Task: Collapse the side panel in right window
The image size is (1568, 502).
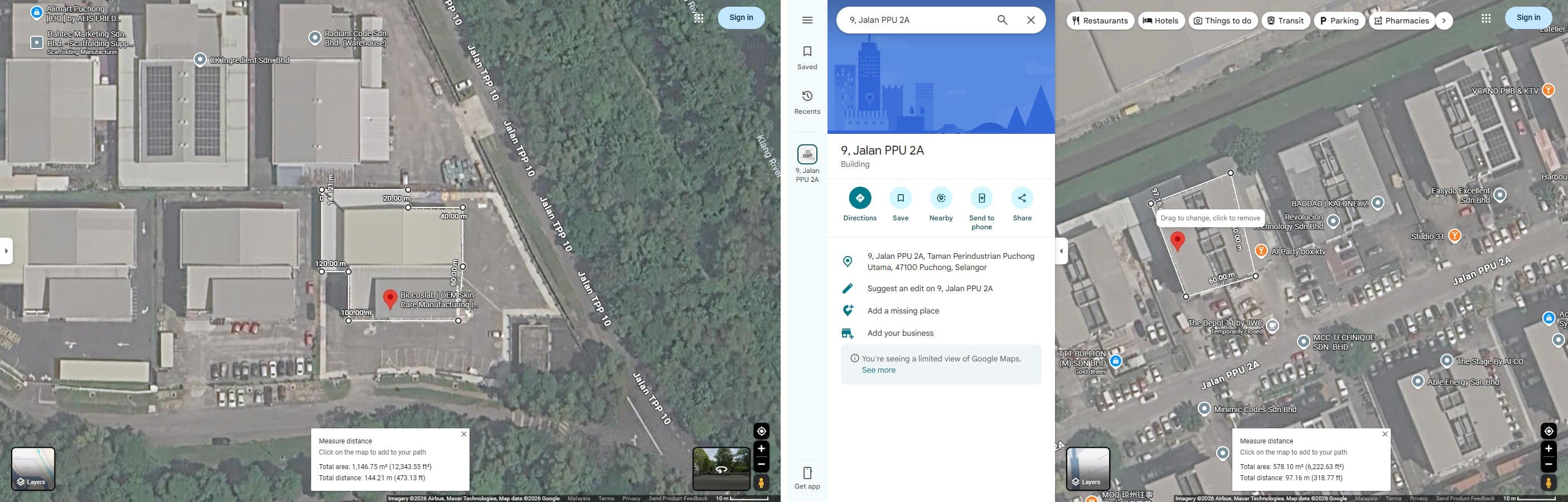Action: pos(1061,251)
